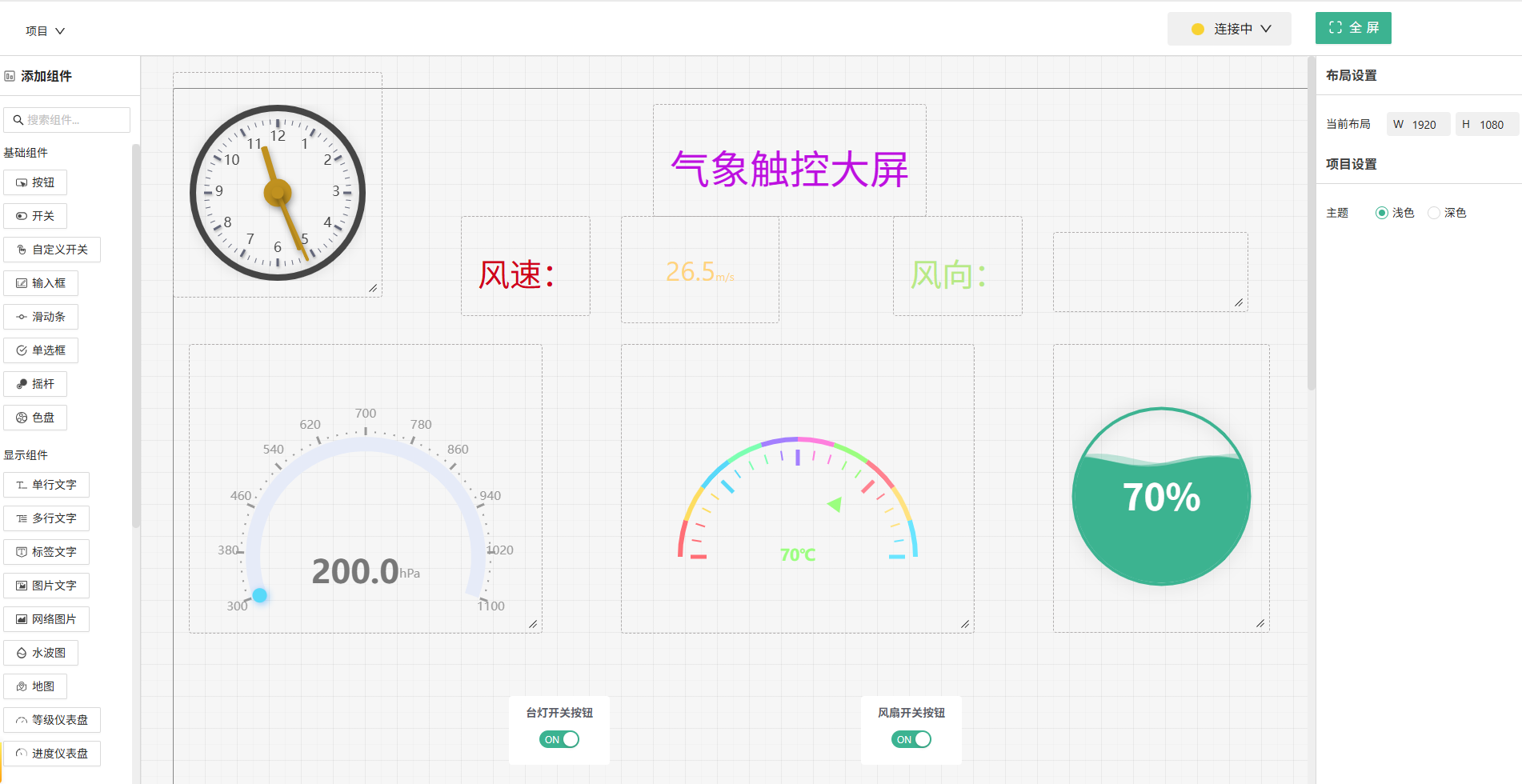The height and width of the screenshot is (784, 1522).
Task: Add the 多行文字 component
Action: (x=46, y=518)
